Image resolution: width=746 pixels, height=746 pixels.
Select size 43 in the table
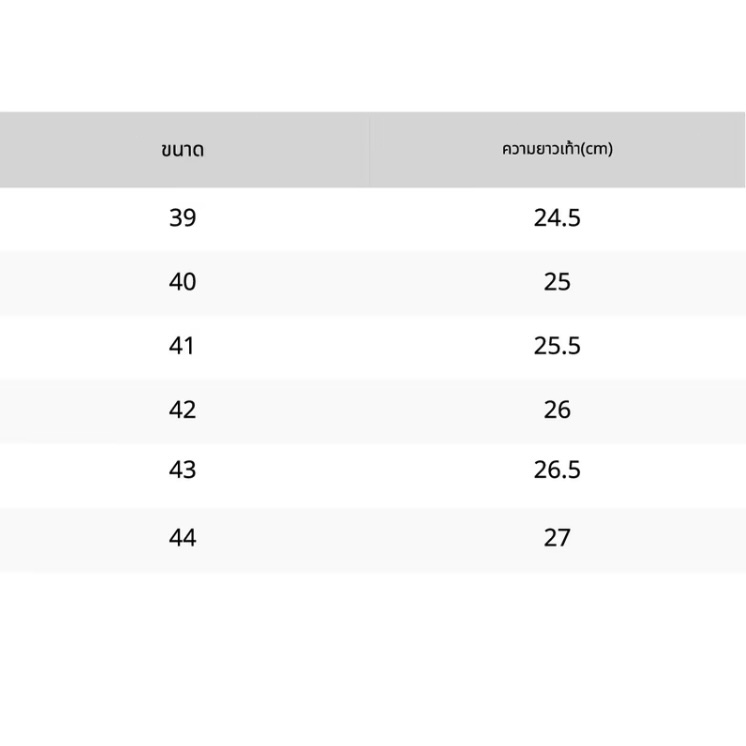(x=183, y=470)
